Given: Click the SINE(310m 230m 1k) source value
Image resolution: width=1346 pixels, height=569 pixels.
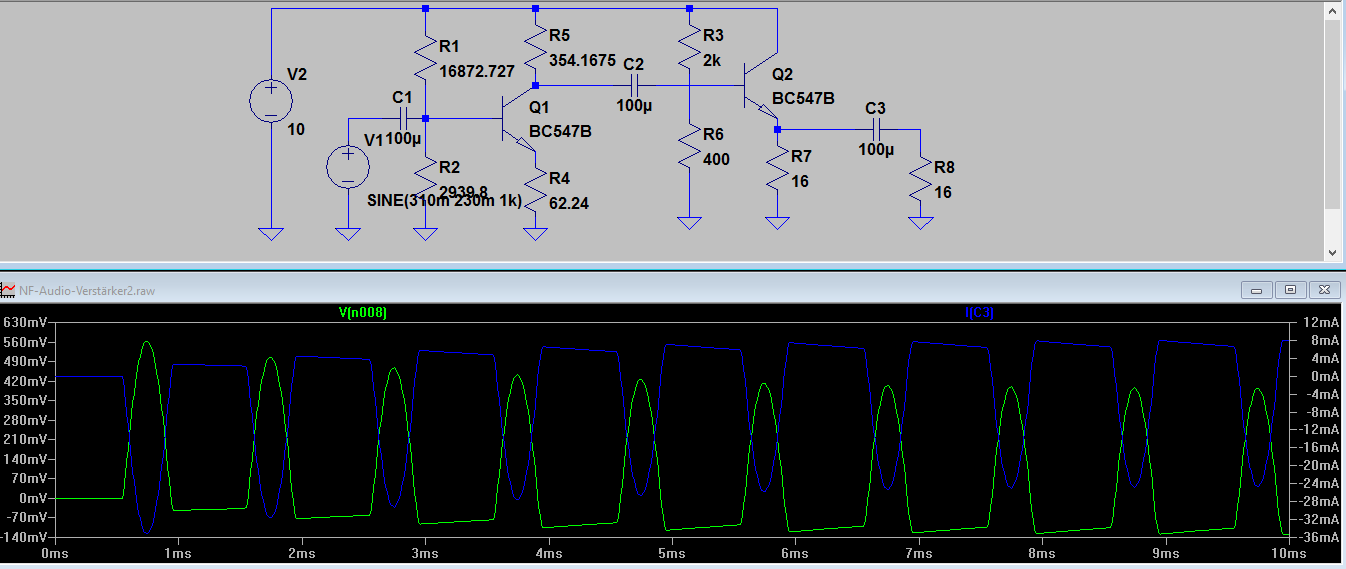Looking at the screenshot, I should coord(444,200).
